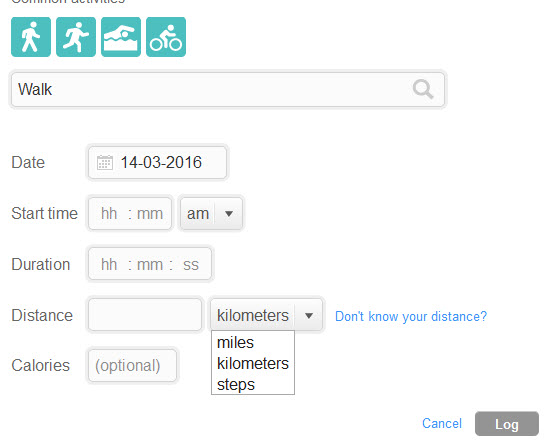
Task: Click the activity search field containing Walk
Action: coord(228,89)
